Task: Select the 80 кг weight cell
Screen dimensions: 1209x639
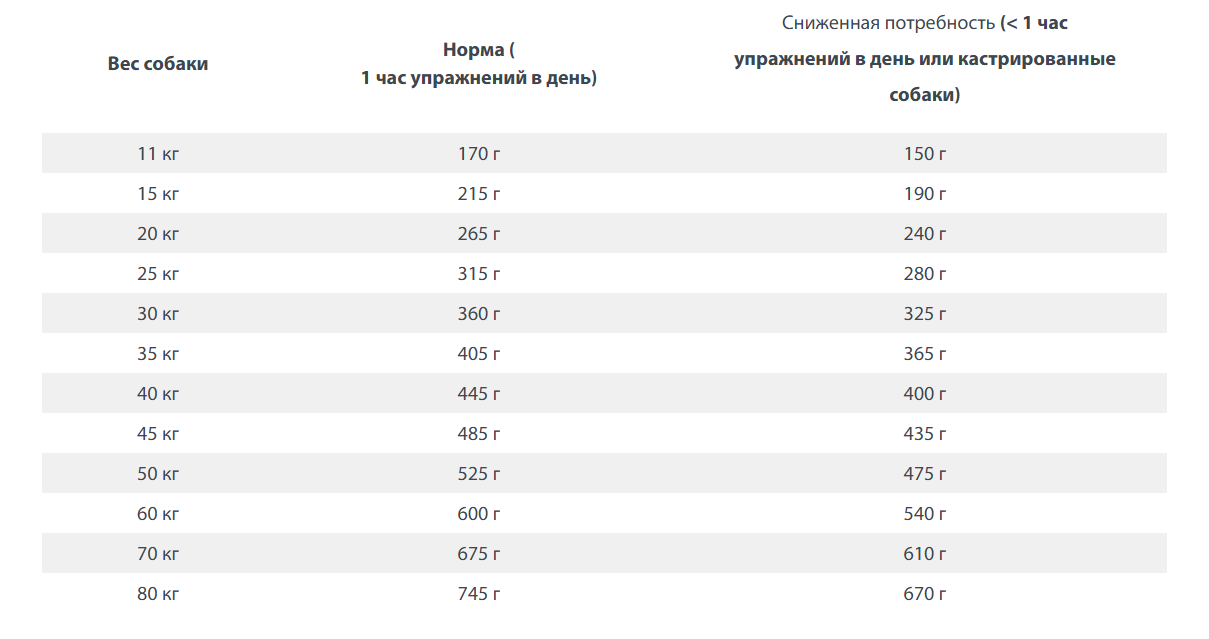Action: pyautogui.click(x=158, y=594)
